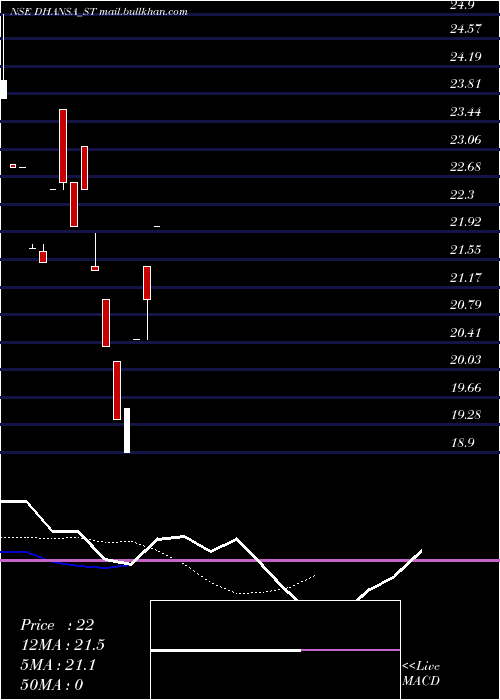500x700 pixels.
Task: Click the 19.66 price axis label
Action: click(466, 388)
